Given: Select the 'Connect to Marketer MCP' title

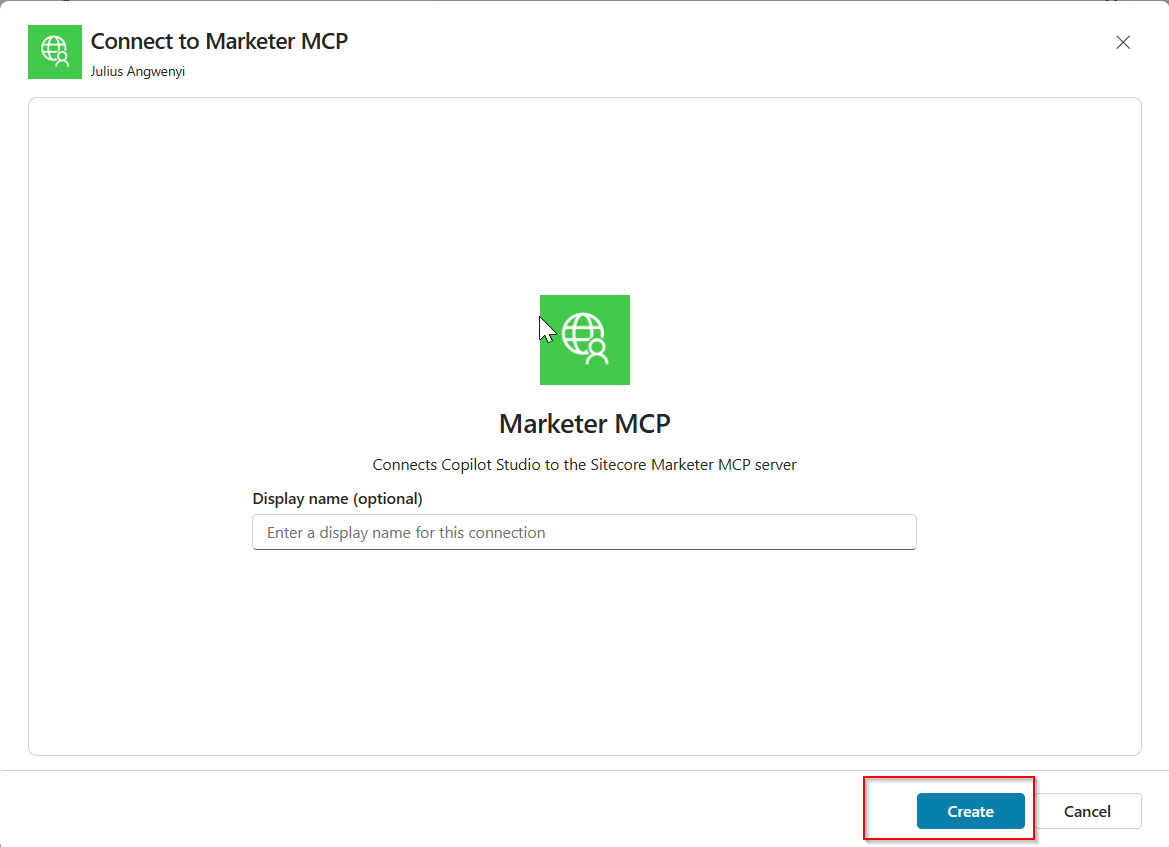Looking at the screenshot, I should pos(219,41).
